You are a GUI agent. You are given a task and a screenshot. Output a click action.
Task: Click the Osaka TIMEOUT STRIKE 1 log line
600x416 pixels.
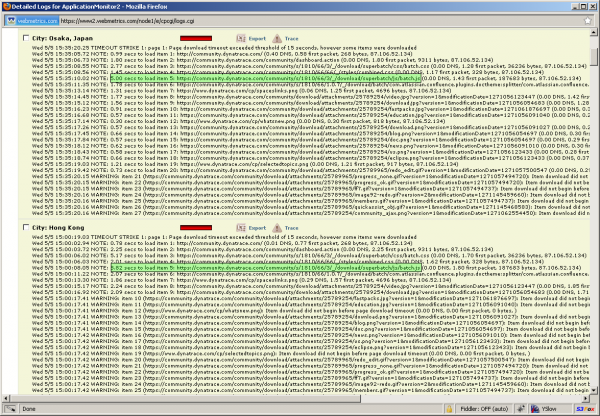point(224,48)
